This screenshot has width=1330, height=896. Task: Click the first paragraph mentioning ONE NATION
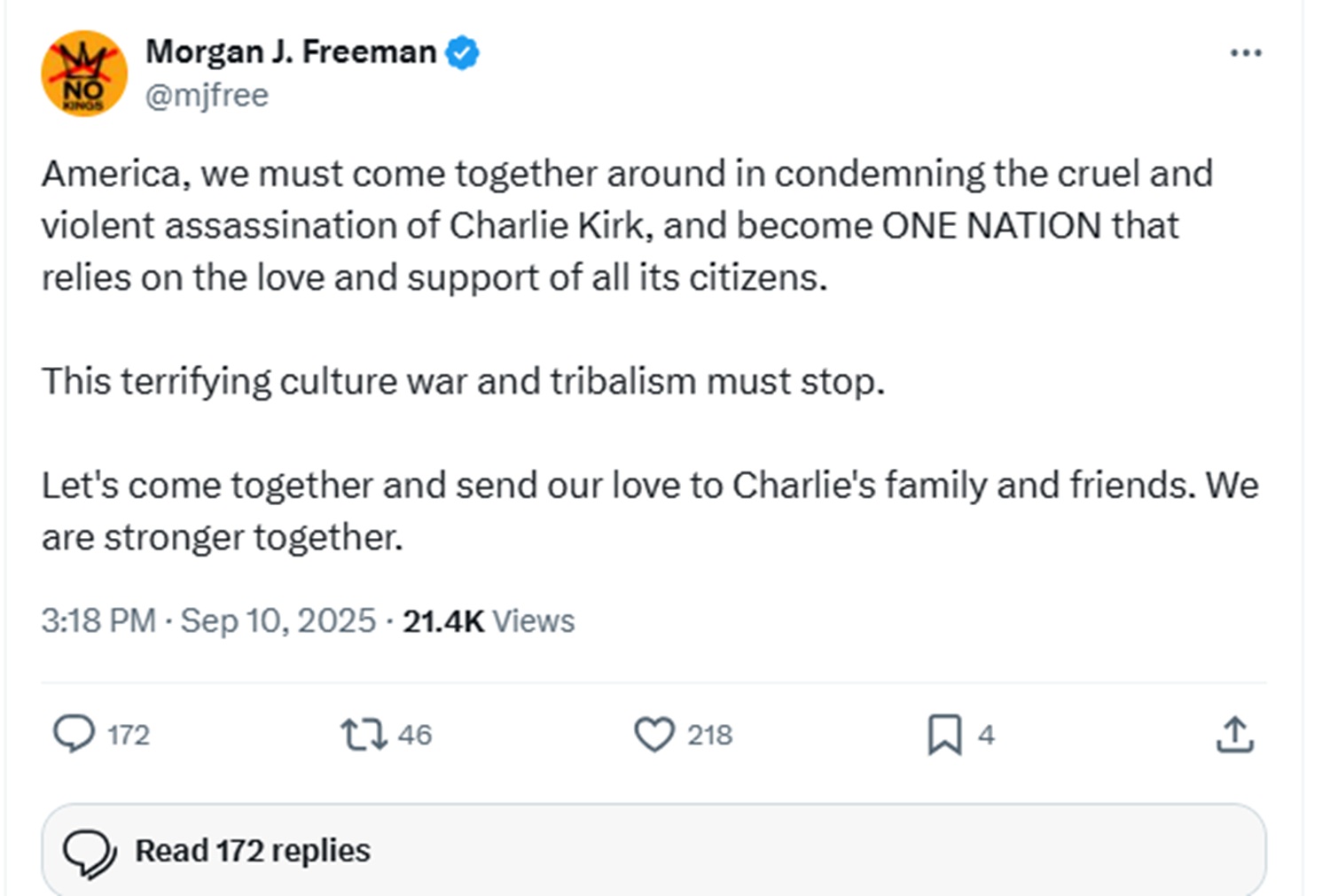627,225
